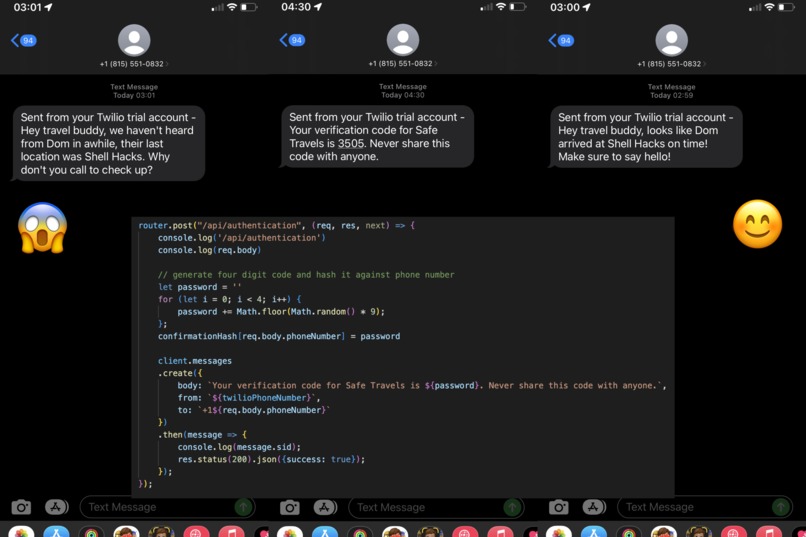
Task: Click the "to: +1${req.body.phoneNumber}" line
Action: click(253, 411)
